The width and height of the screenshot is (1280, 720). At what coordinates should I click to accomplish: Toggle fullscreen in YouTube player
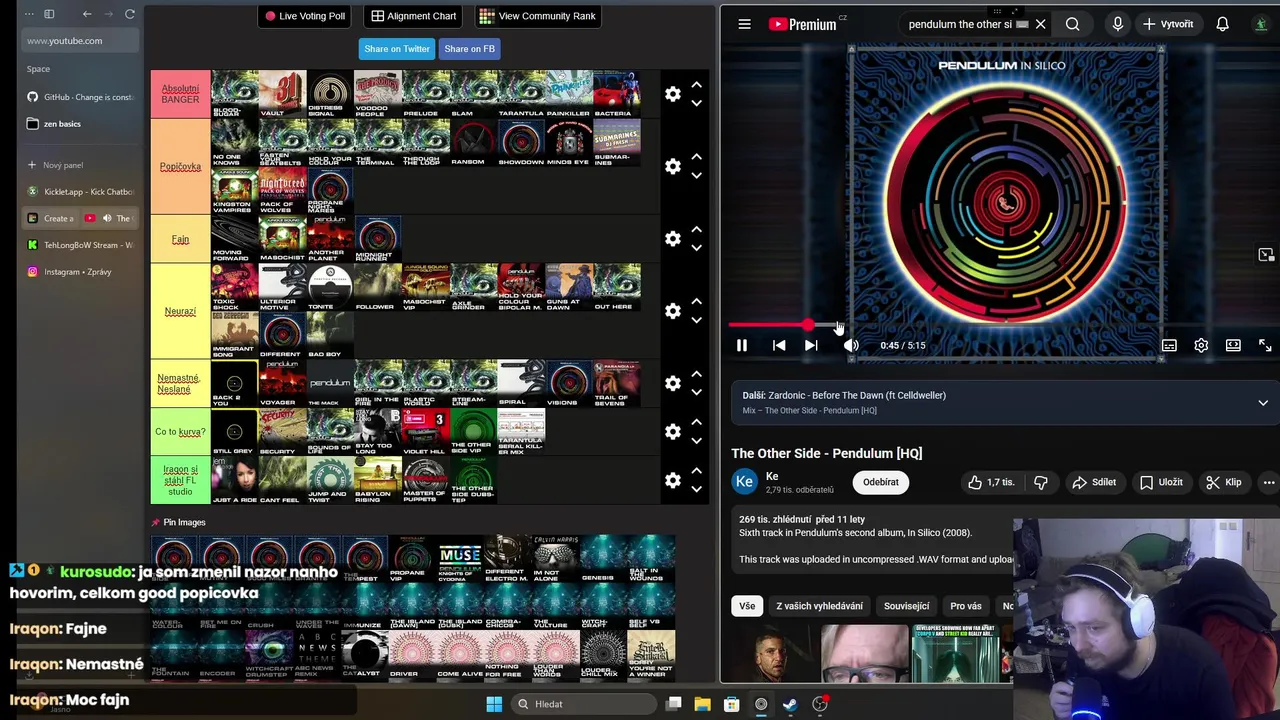point(1265,345)
